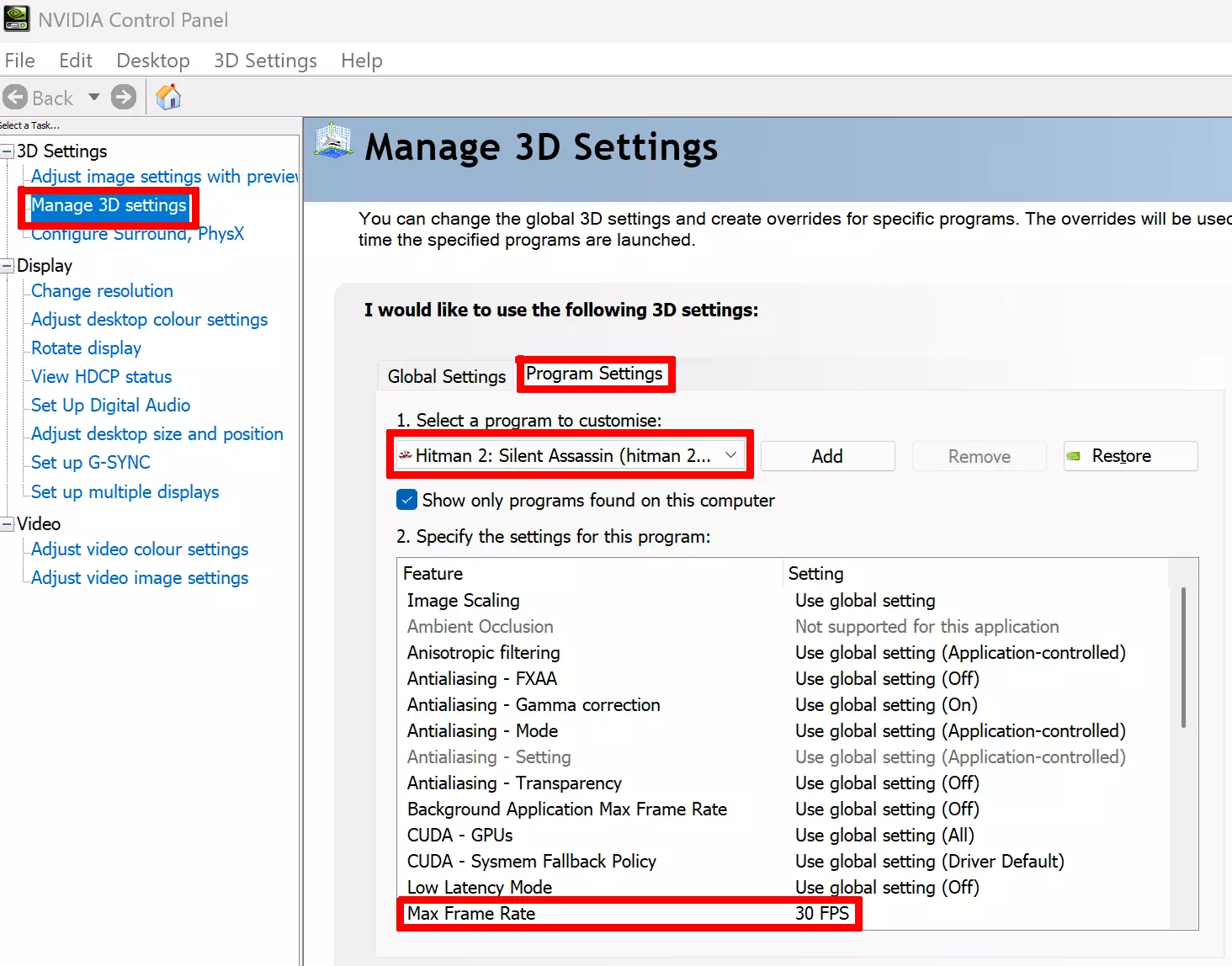Click the settings list vertical scrollbar
This screenshot has width=1232, height=966.
coord(1183,657)
